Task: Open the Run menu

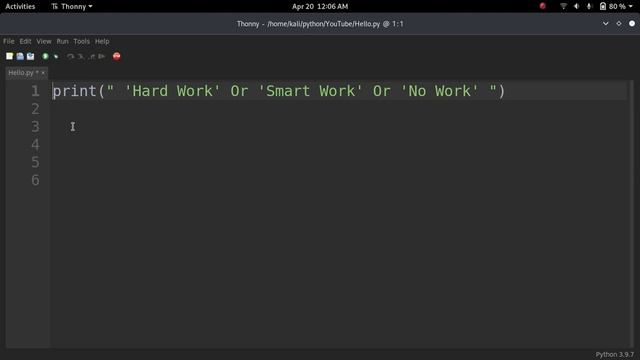Action: [x=62, y=41]
